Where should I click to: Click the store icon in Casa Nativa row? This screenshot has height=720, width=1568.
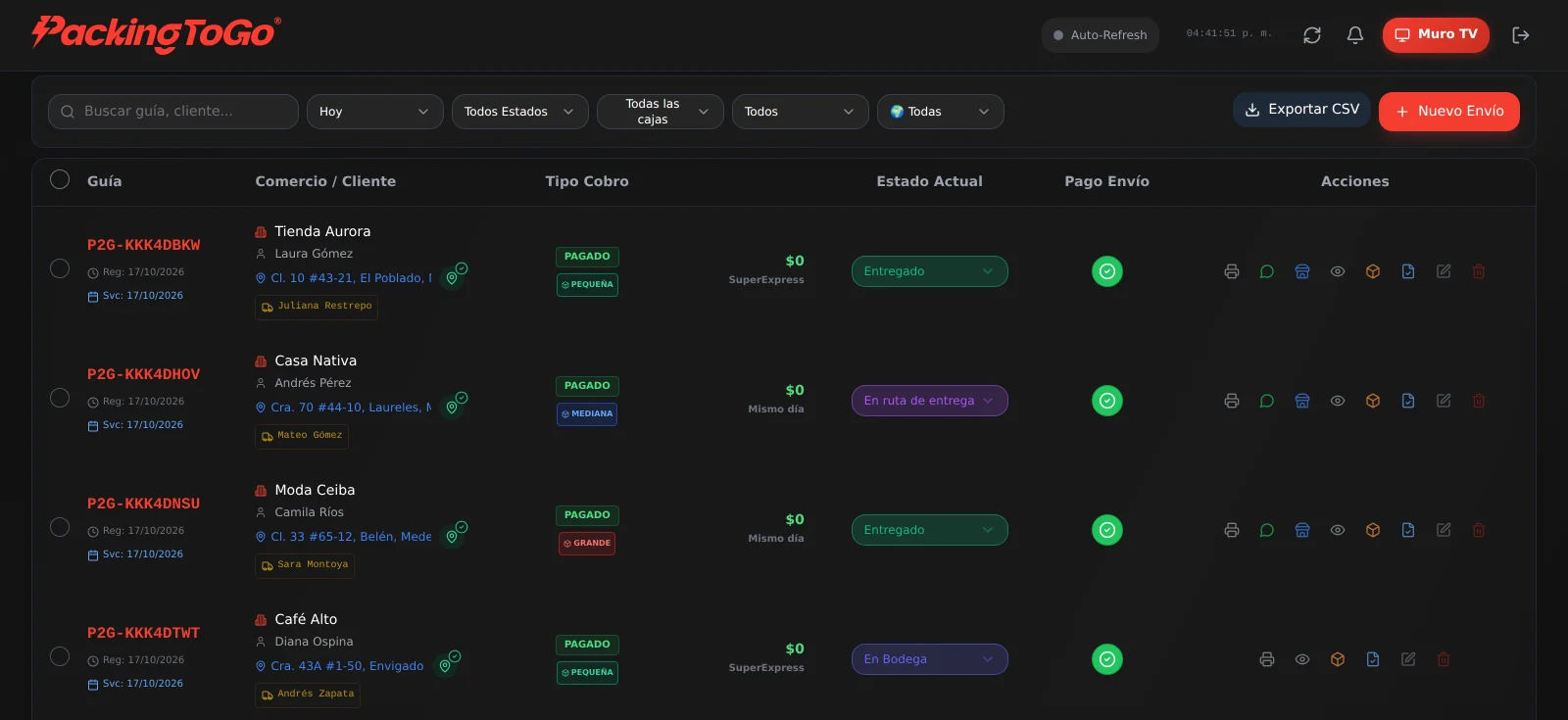tap(1302, 401)
